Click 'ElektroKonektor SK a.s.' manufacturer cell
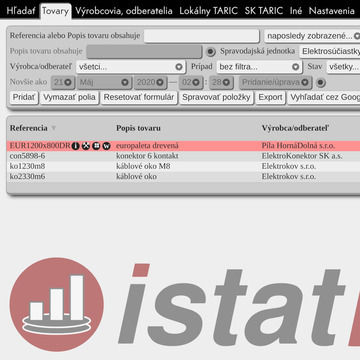Screen dimensions: 360x360 click(302, 156)
